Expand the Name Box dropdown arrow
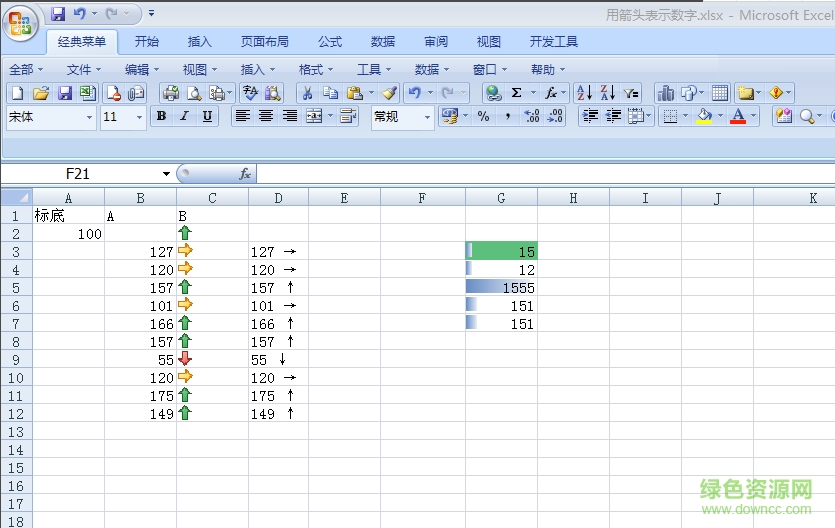Image resolution: width=835 pixels, height=528 pixels. [166, 174]
